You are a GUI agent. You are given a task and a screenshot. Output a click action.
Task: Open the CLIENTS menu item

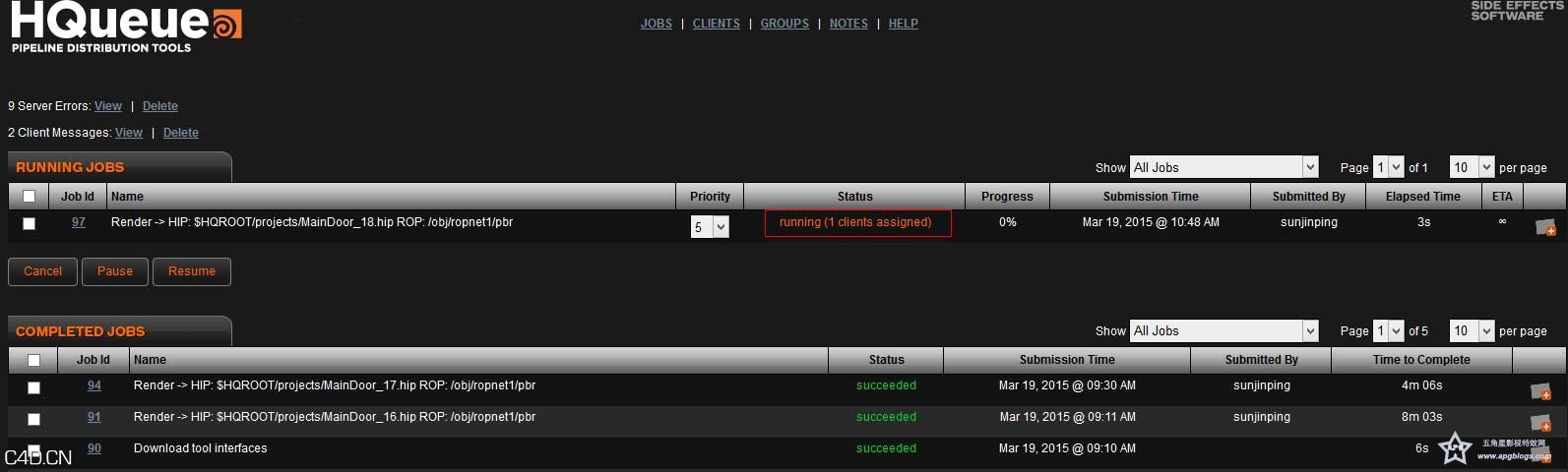pos(716,24)
